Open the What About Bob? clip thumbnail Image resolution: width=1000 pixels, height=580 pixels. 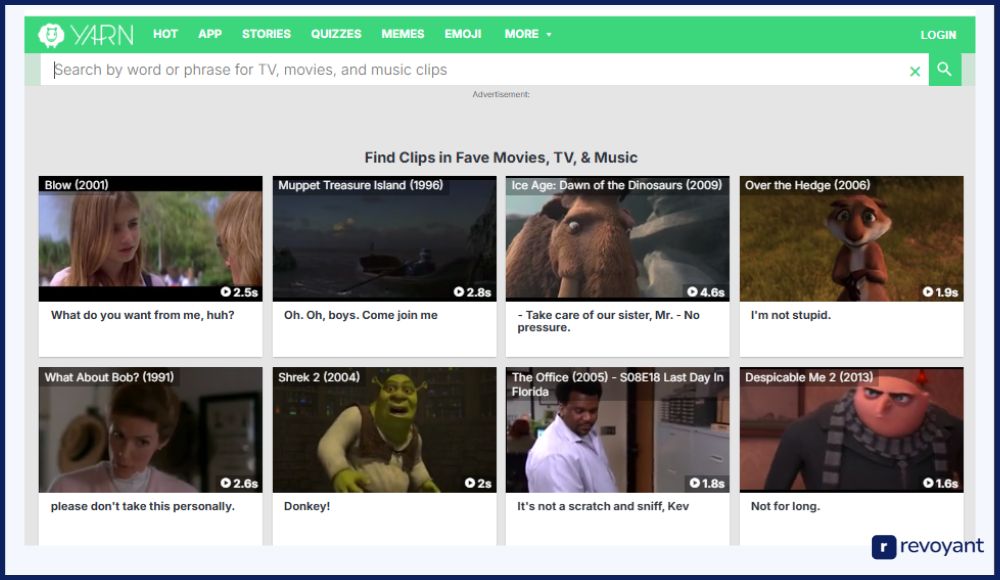tap(151, 429)
